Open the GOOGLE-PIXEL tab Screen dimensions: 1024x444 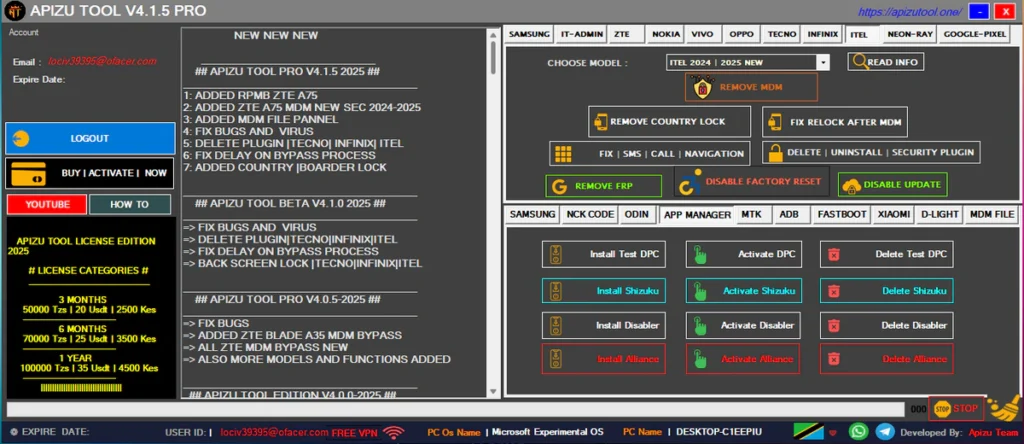click(x=974, y=34)
